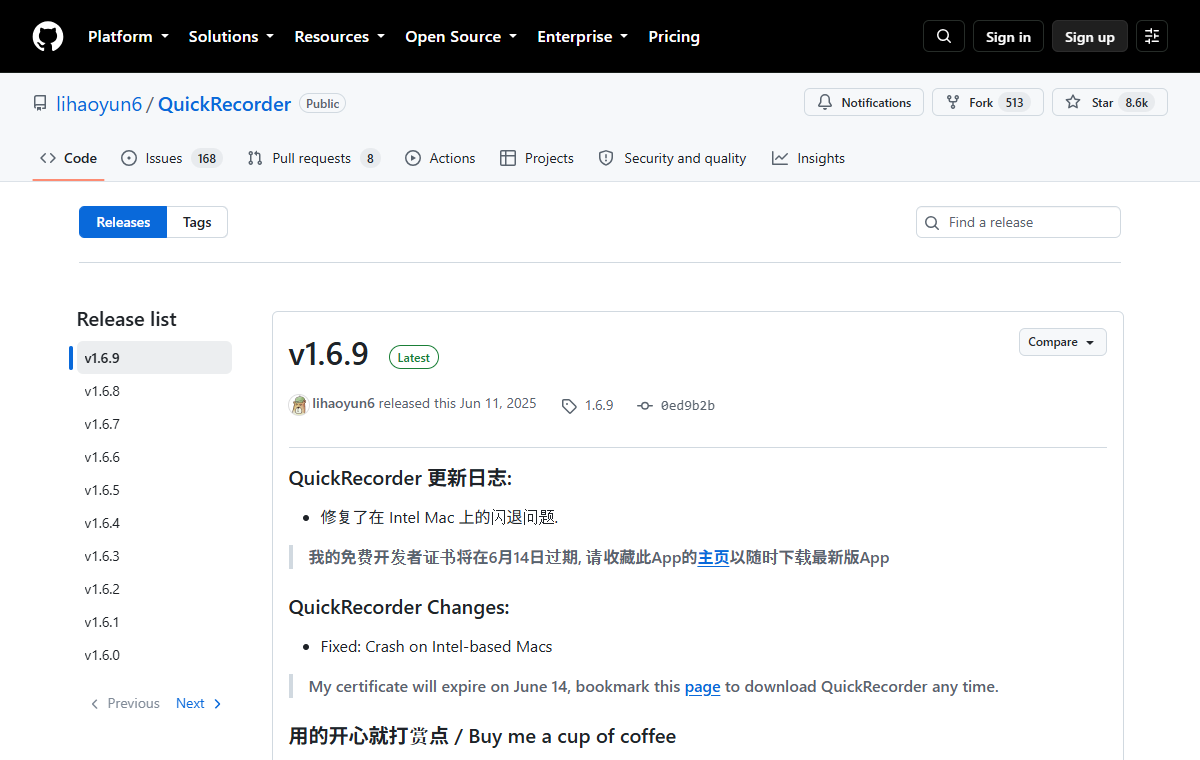Click the 'page' link in certificate note
Screen dimensions: 1200x760
tap(702, 687)
